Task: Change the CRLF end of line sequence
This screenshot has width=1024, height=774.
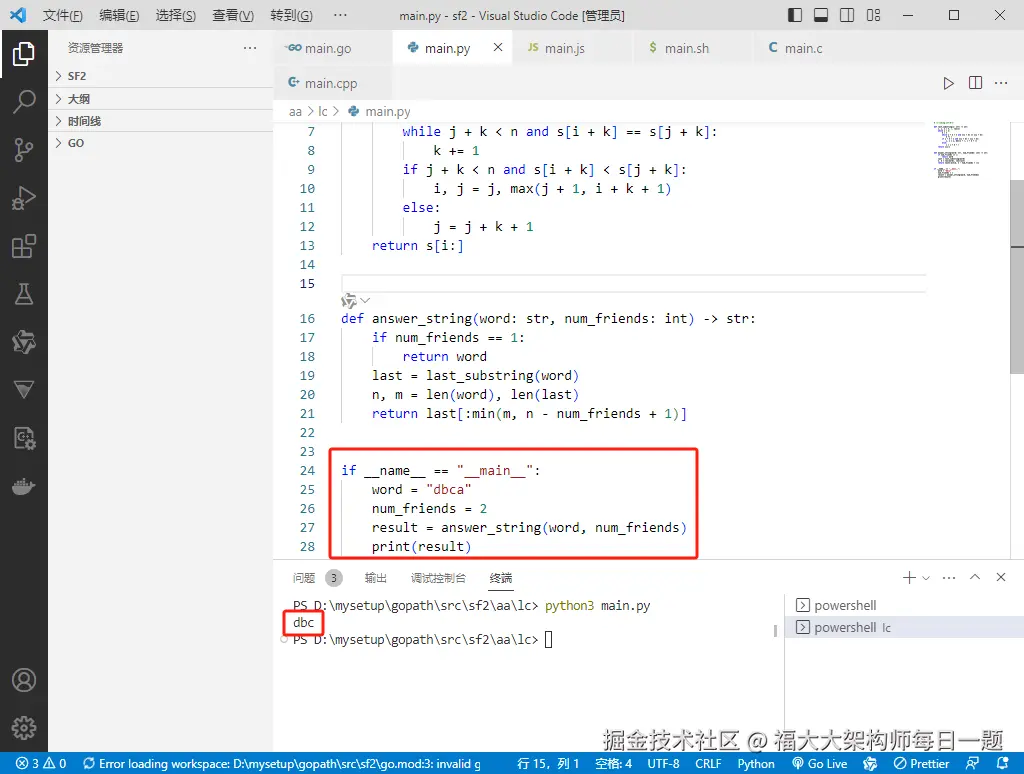Action: pos(708,763)
